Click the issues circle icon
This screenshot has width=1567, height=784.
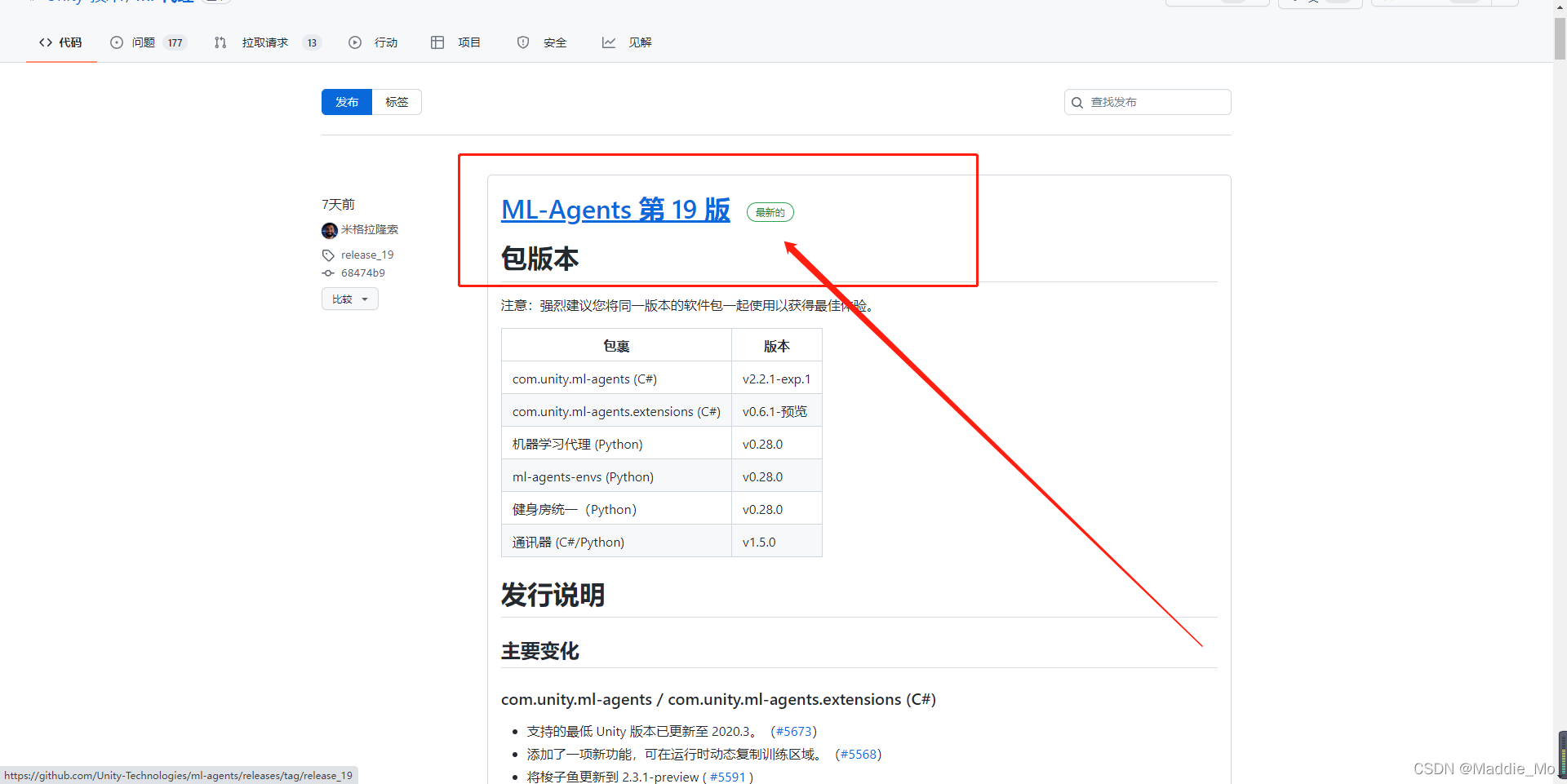[117, 42]
